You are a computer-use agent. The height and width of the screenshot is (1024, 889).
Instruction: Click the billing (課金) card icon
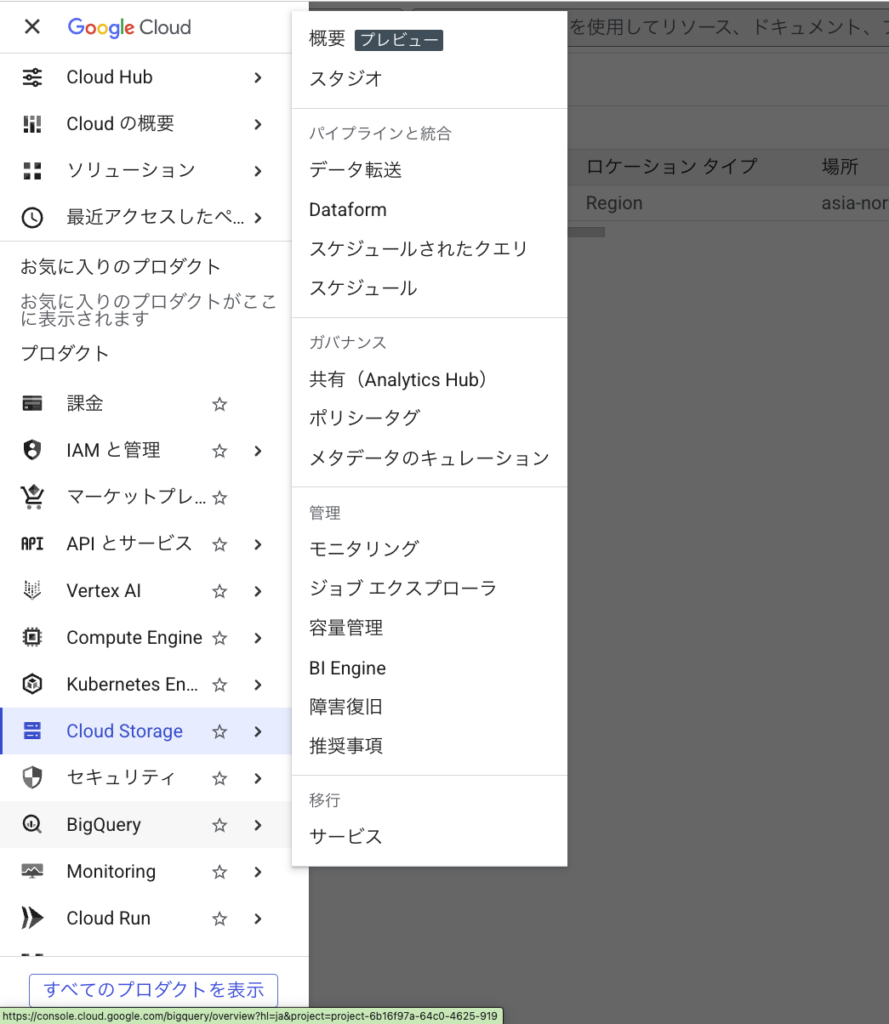32,404
